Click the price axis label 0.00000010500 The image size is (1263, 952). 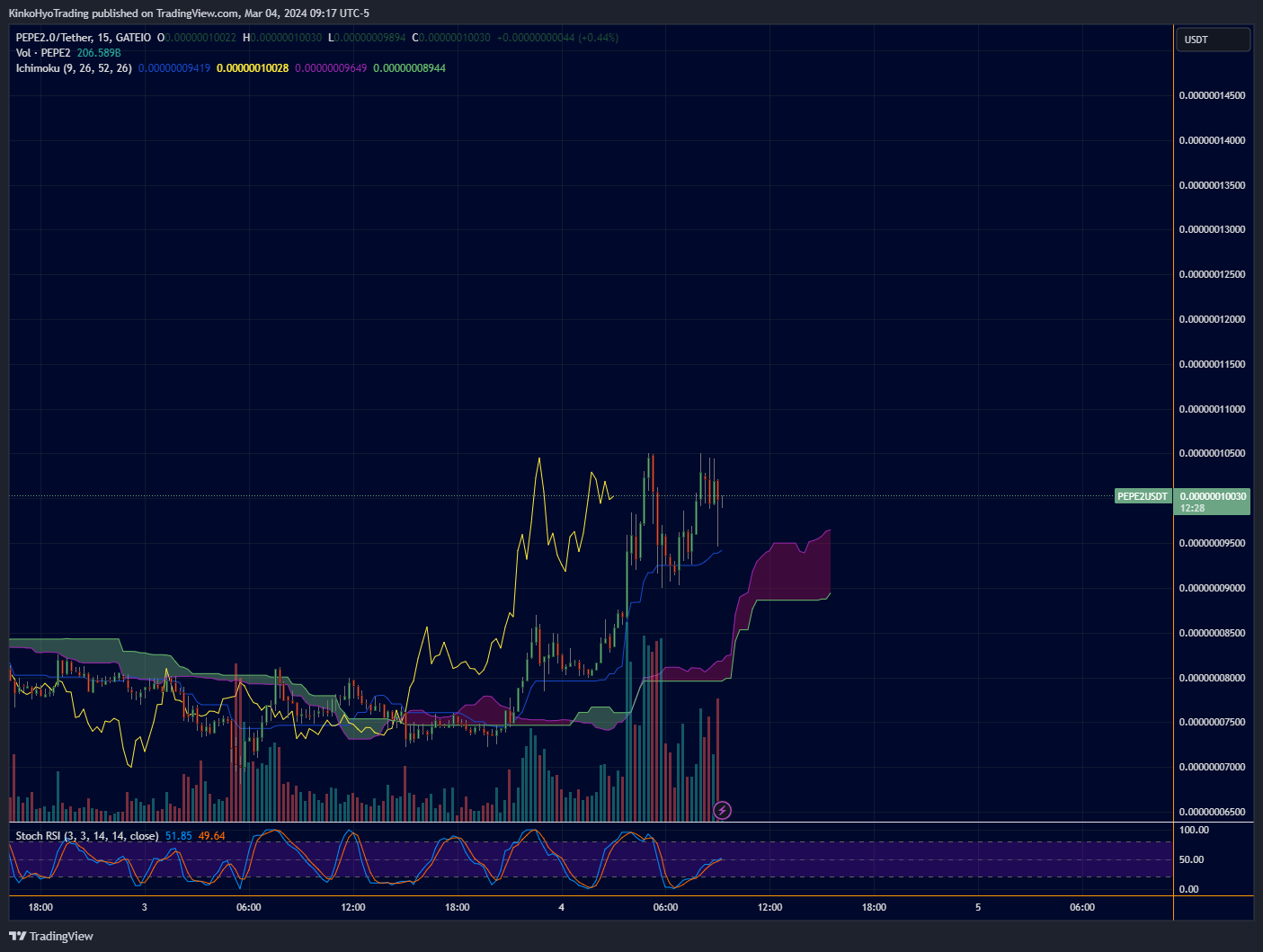coord(1213,453)
